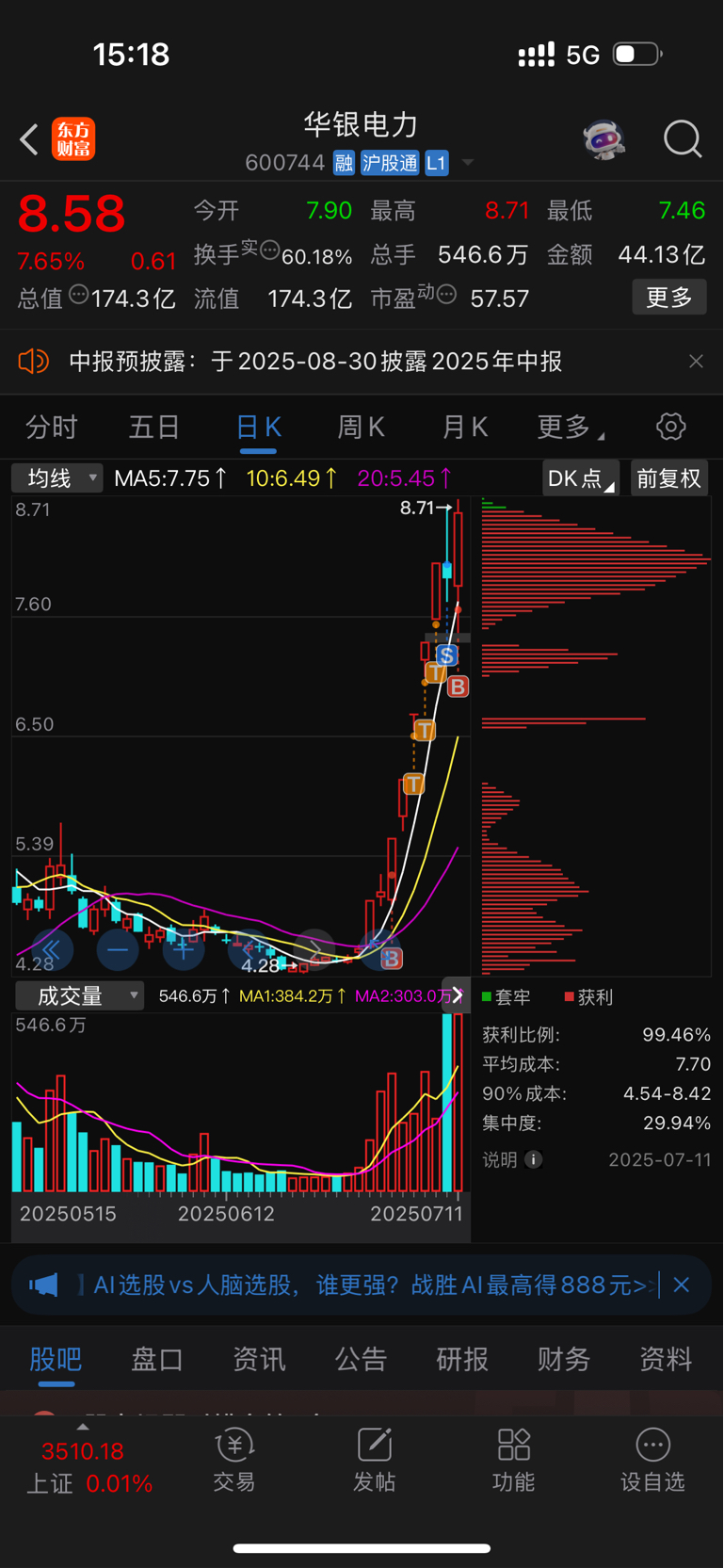Image resolution: width=724 pixels, height=1568 pixels.
Task: Switch to the 财务 tab
Action: (564, 1359)
